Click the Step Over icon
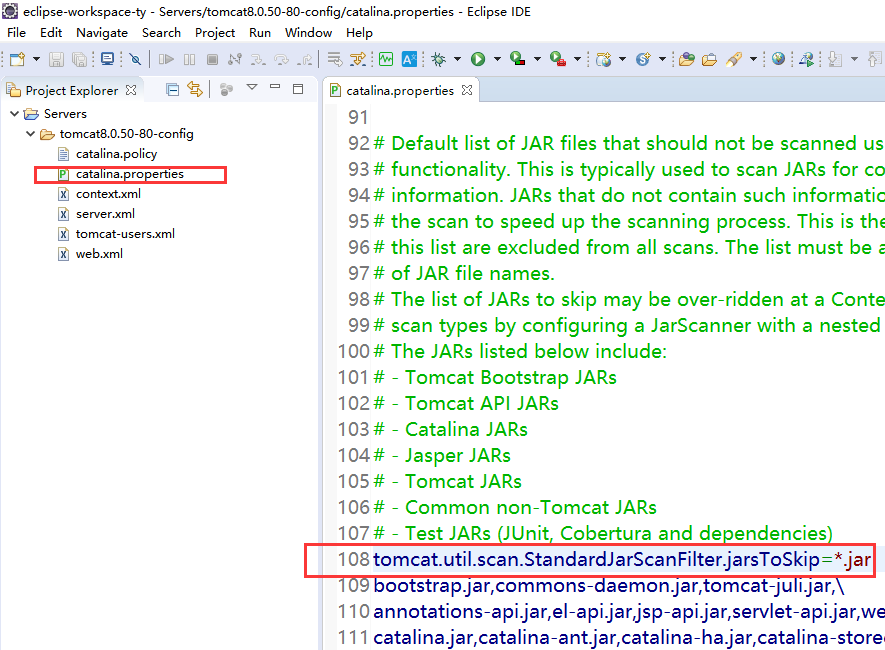 click(281, 59)
